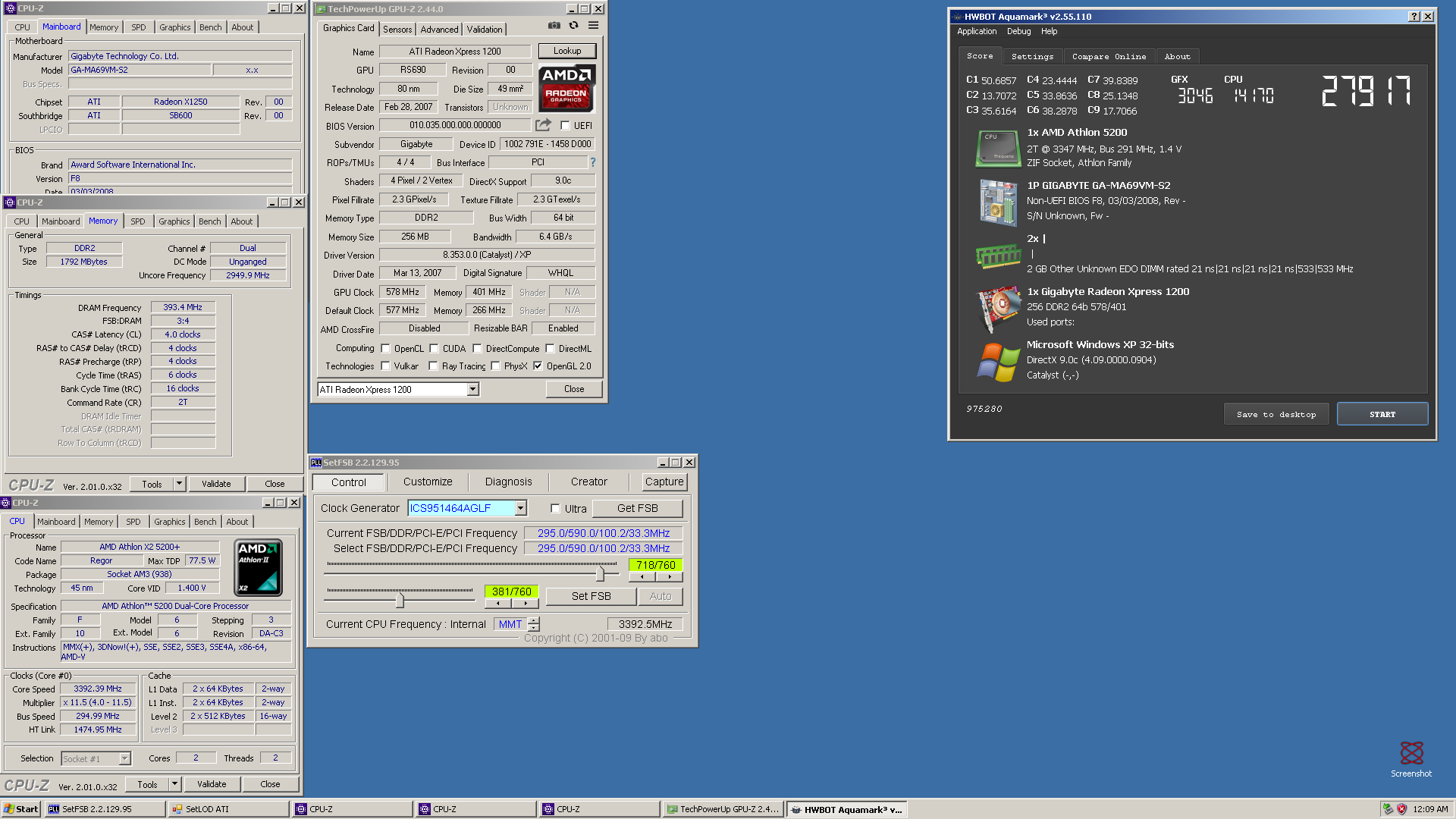The width and height of the screenshot is (1456, 819).
Task: Adjust the MMT CPU frequency spinner
Action: pos(534,624)
